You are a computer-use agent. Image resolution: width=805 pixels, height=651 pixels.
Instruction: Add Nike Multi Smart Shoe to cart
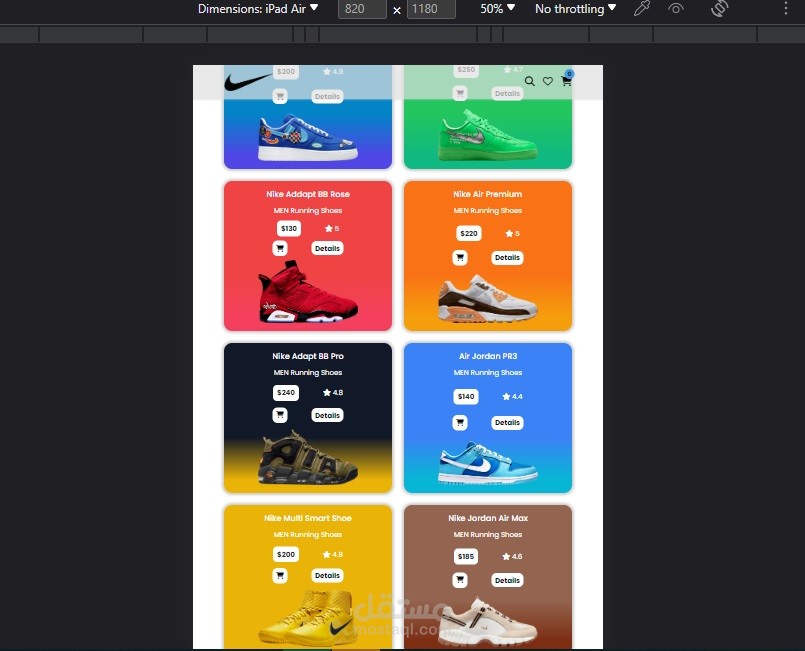click(x=280, y=576)
